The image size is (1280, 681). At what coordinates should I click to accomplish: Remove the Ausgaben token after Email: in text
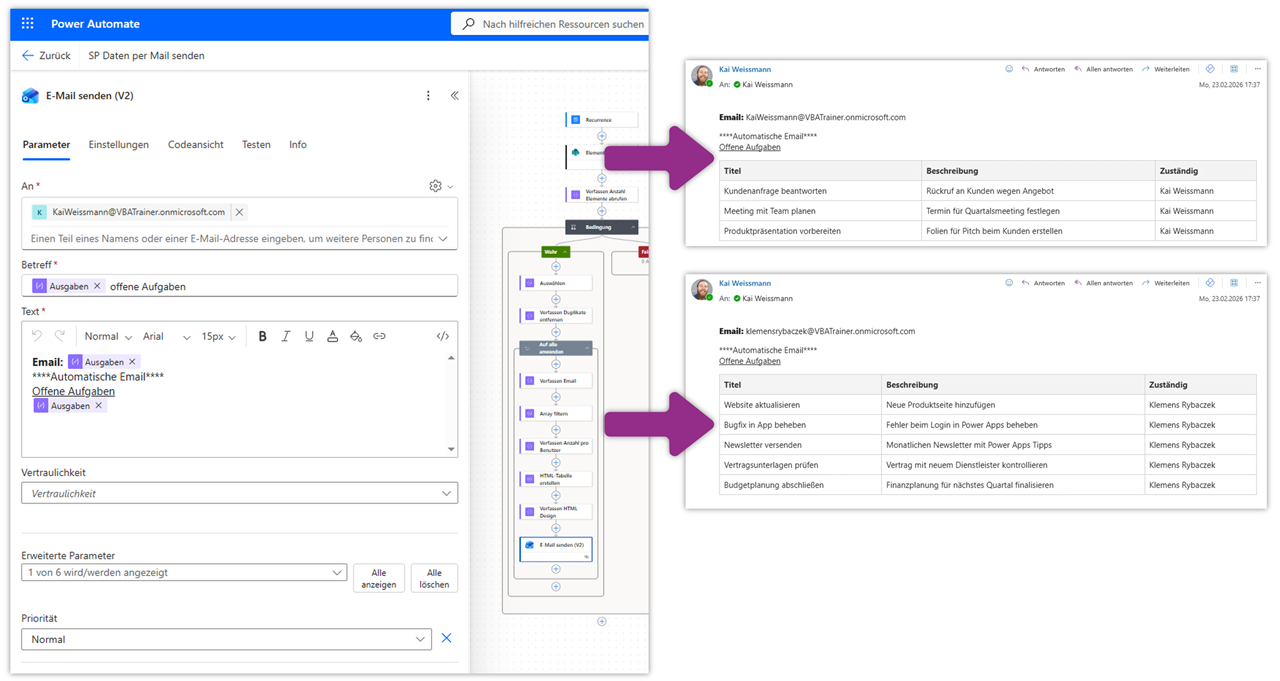pos(133,362)
